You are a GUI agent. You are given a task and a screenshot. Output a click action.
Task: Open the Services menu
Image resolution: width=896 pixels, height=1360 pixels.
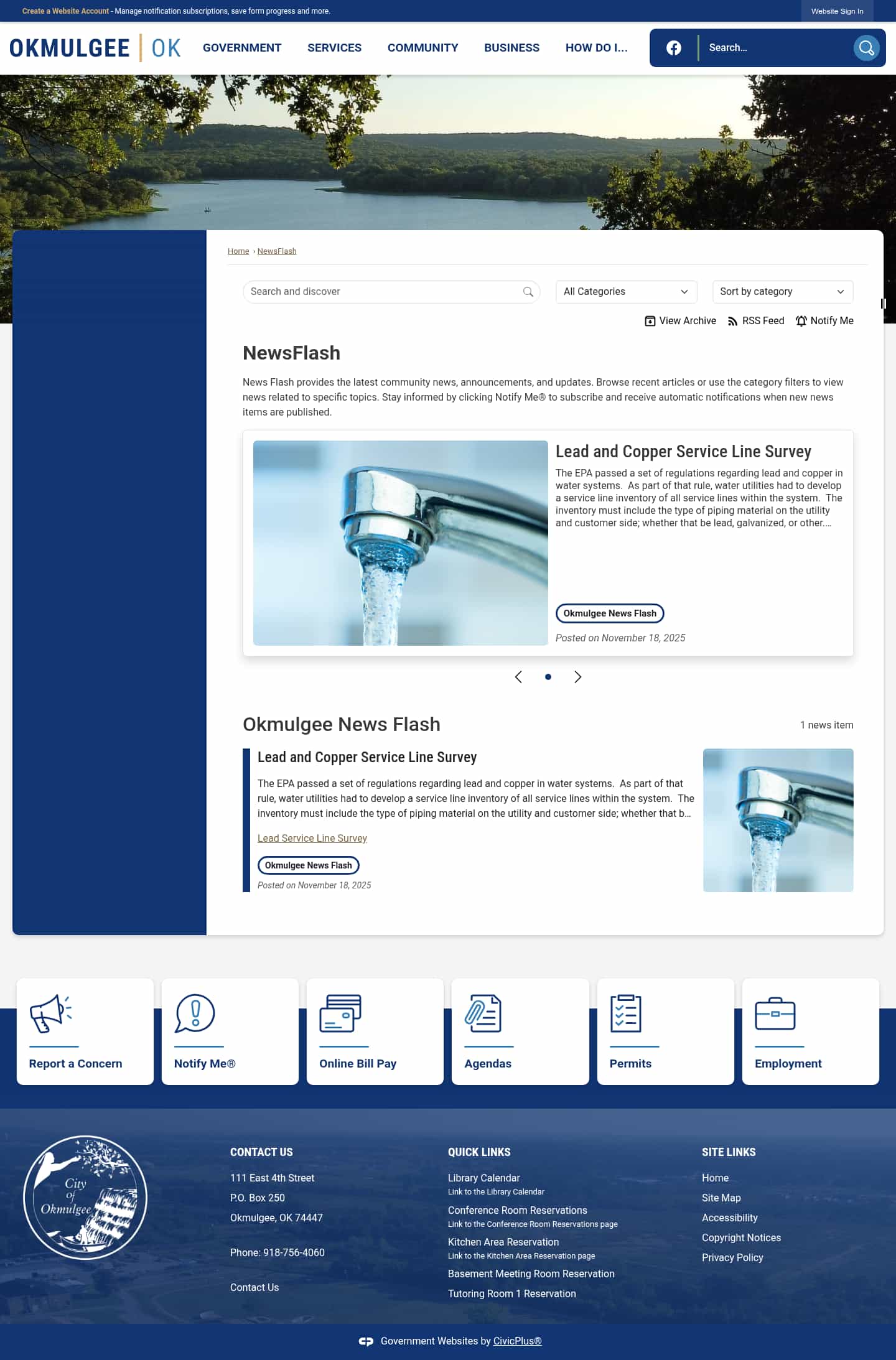[x=334, y=48]
